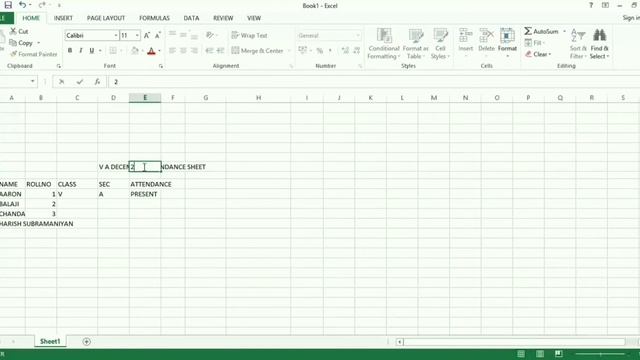The image size is (640, 360).
Task: Open the PAGE LAYOUT tab
Action: coord(106,18)
